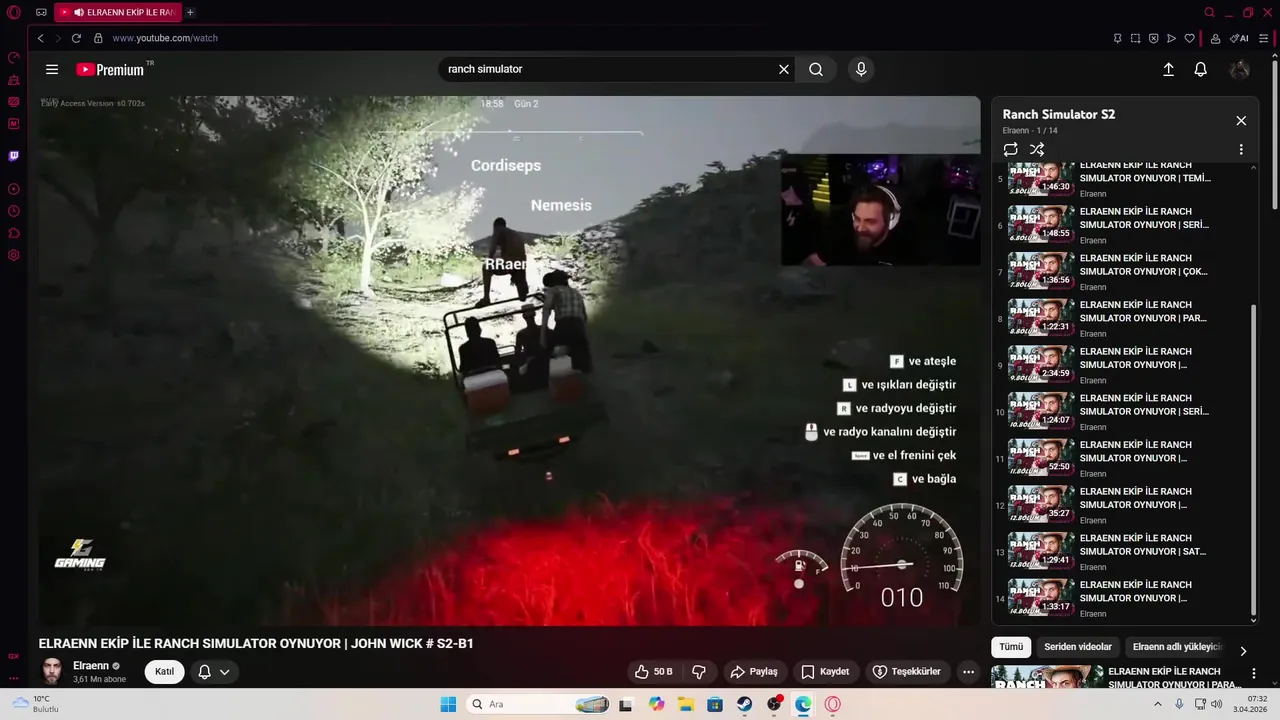Open YouTube notifications bell
The width and height of the screenshot is (1280, 720).
(x=1200, y=69)
